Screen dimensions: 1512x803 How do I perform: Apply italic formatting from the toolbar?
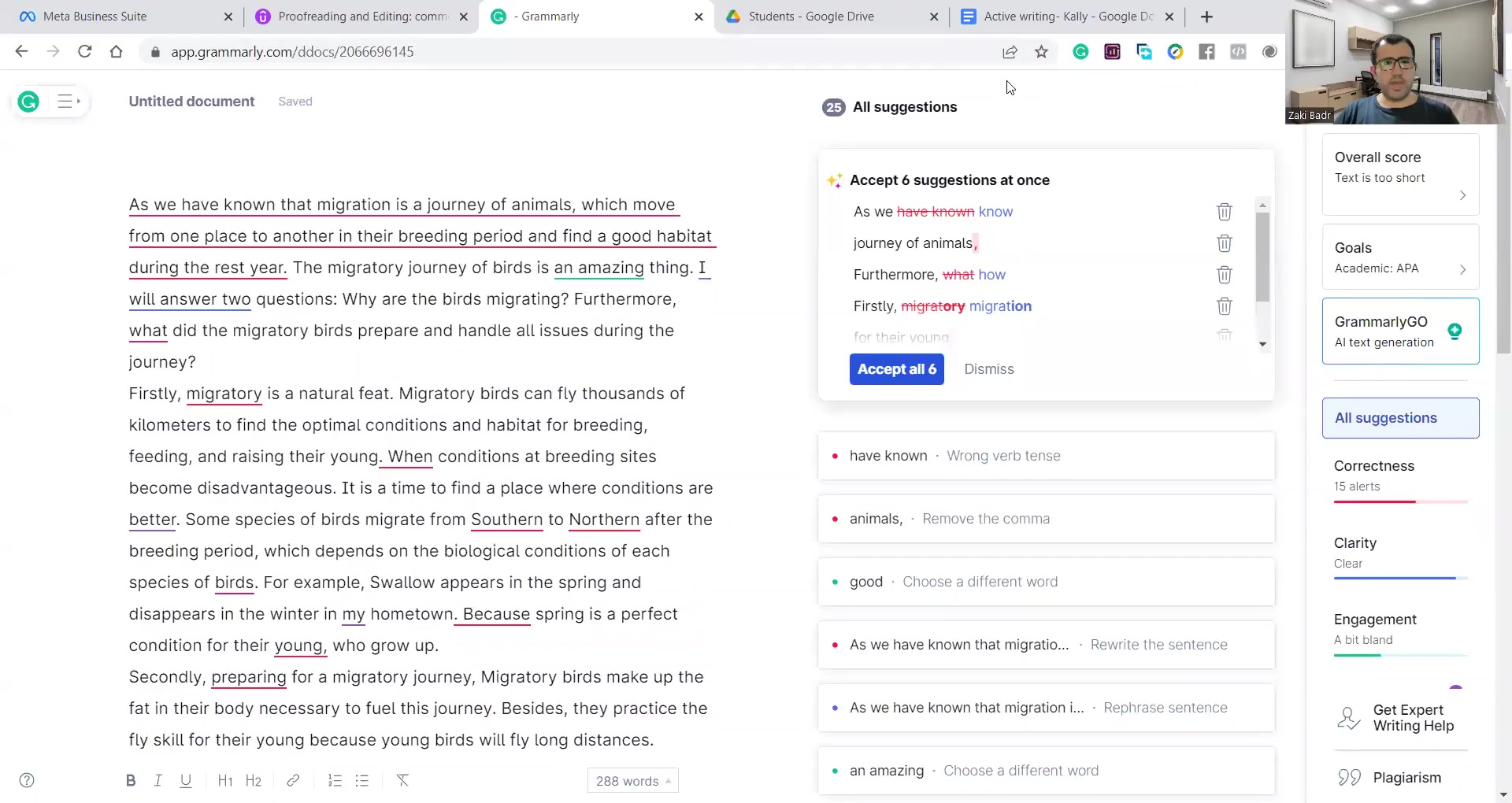[158, 780]
